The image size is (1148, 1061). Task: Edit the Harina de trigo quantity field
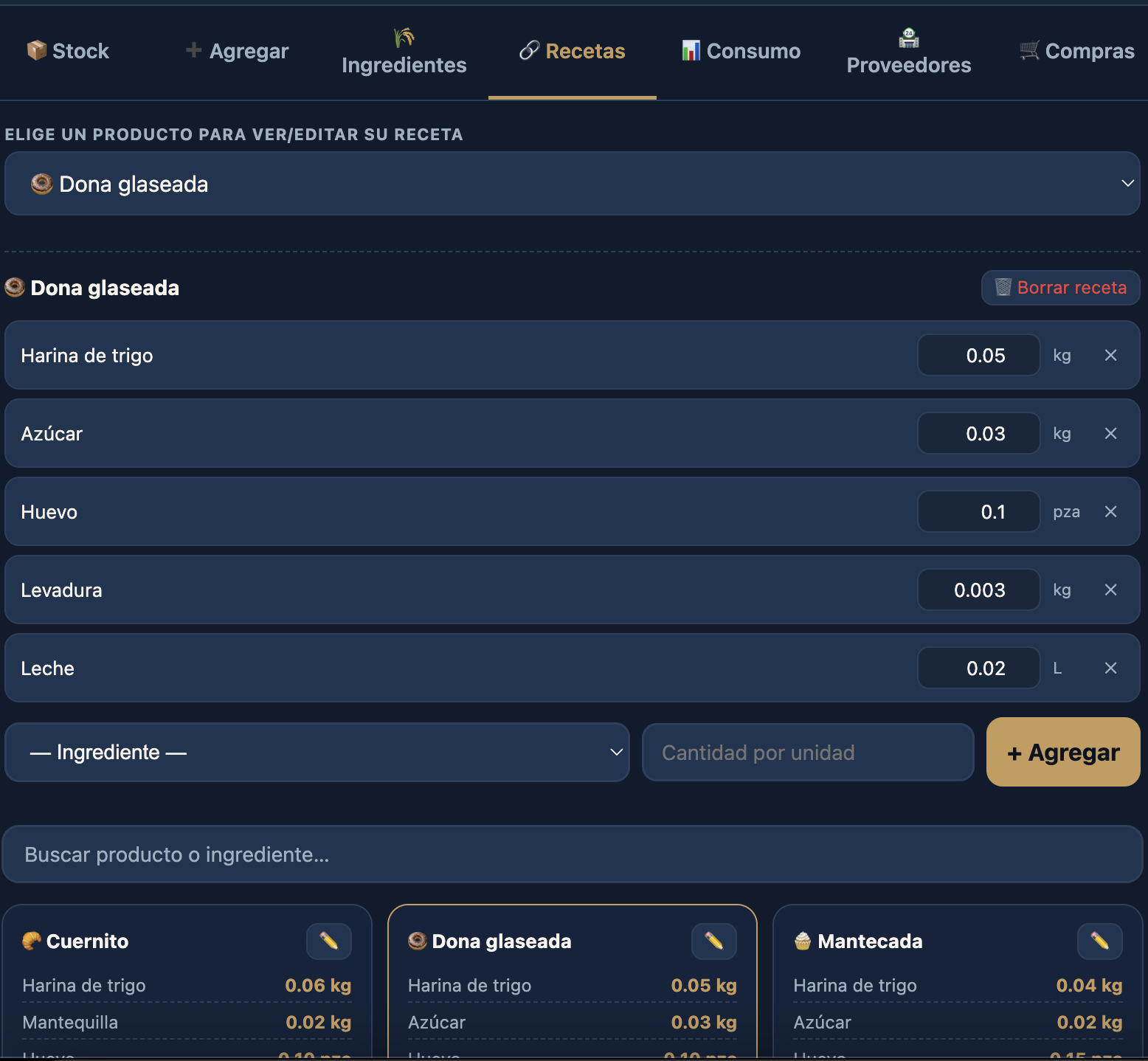(x=979, y=355)
